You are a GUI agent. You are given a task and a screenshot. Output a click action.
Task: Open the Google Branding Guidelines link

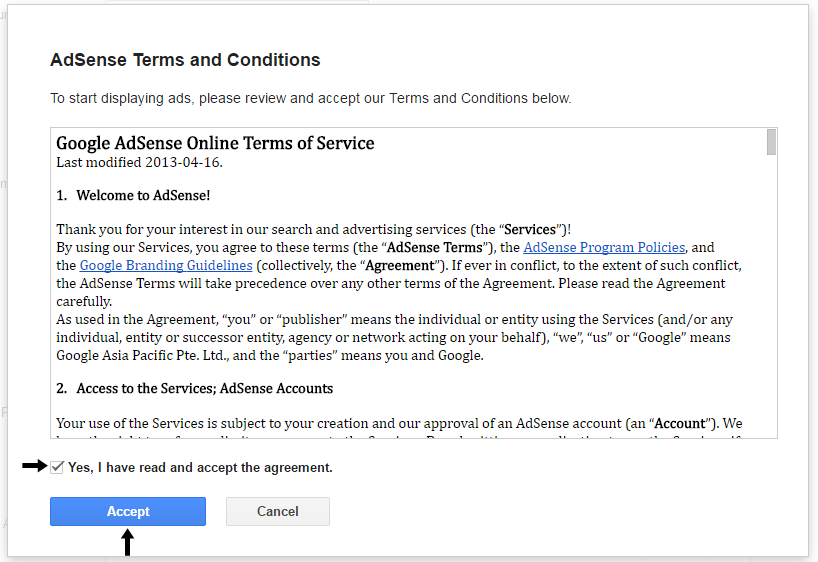(x=166, y=265)
